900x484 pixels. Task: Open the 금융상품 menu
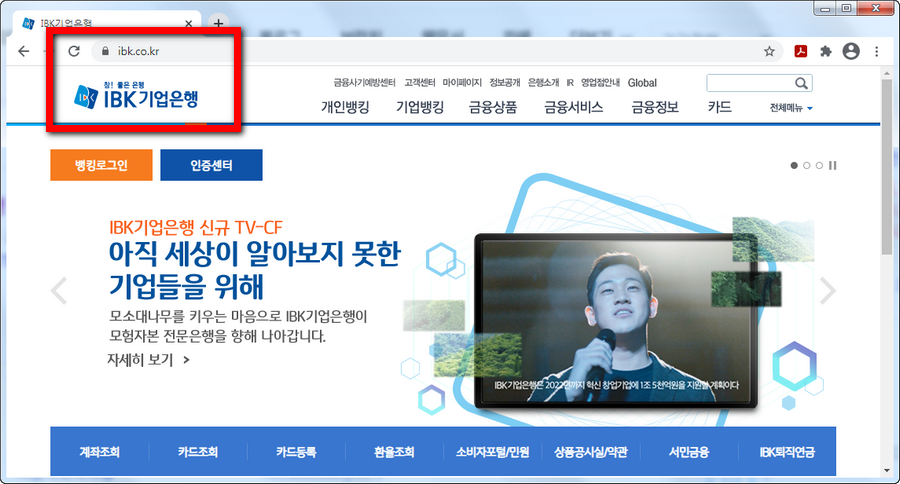click(x=492, y=107)
